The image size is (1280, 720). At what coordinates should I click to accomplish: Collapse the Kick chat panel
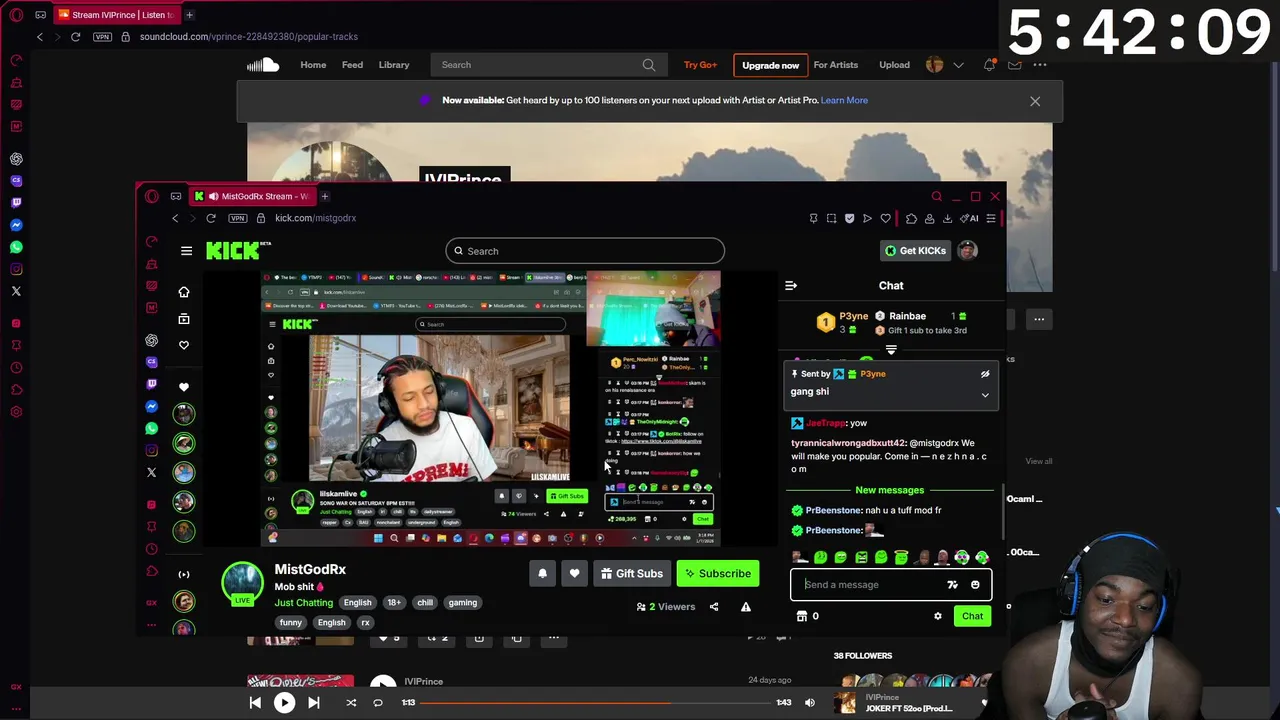click(x=791, y=286)
